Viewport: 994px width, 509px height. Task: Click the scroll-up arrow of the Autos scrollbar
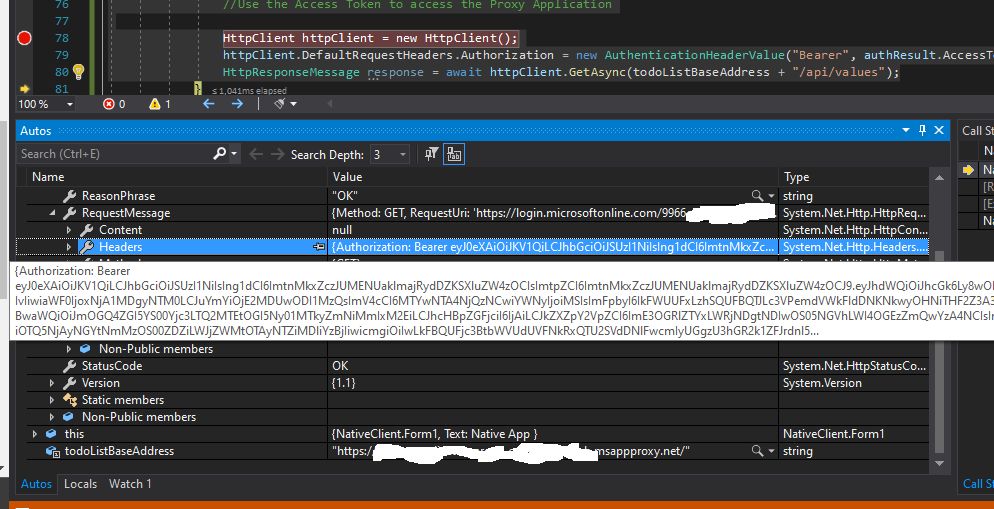pos(939,177)
